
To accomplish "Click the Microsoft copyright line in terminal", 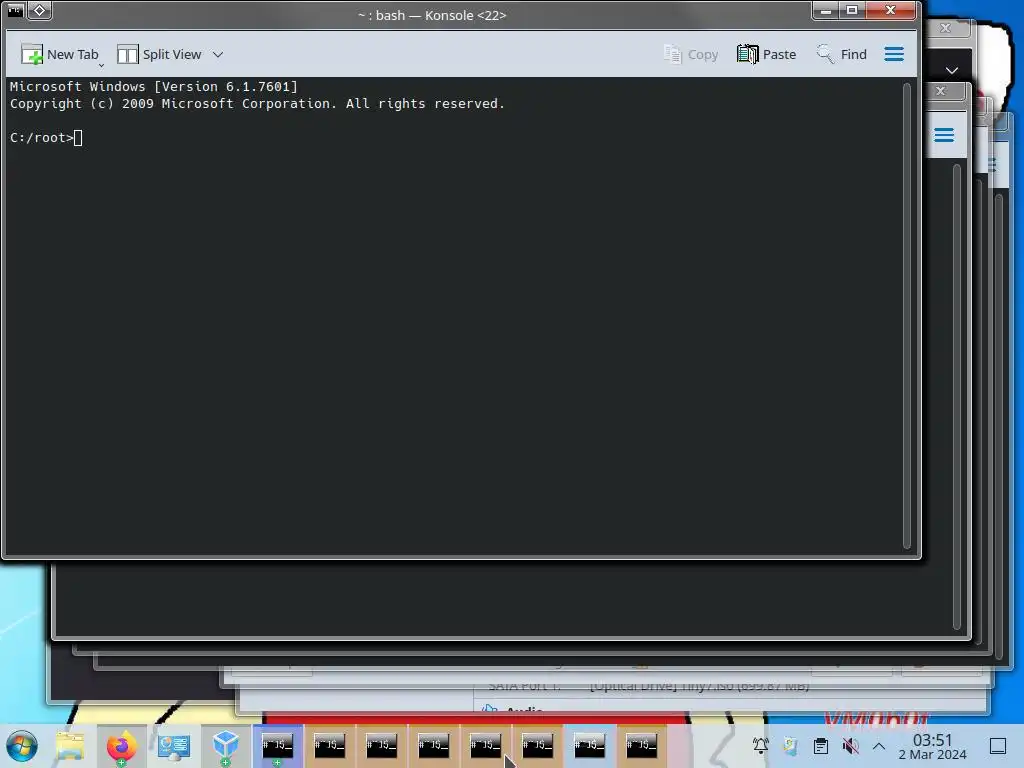I will pyautogui.click(x=257, y=104).
